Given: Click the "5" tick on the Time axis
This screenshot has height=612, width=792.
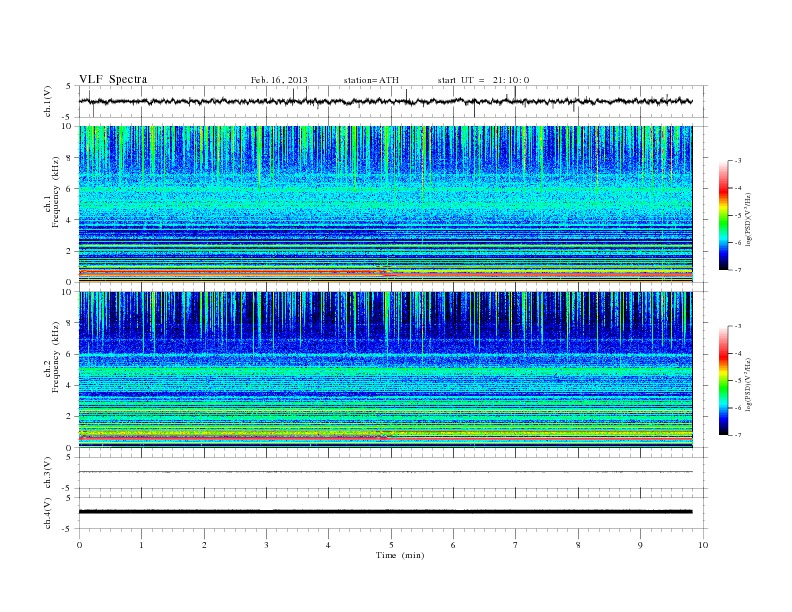Looking at the screenshot, I should point(391,545).
